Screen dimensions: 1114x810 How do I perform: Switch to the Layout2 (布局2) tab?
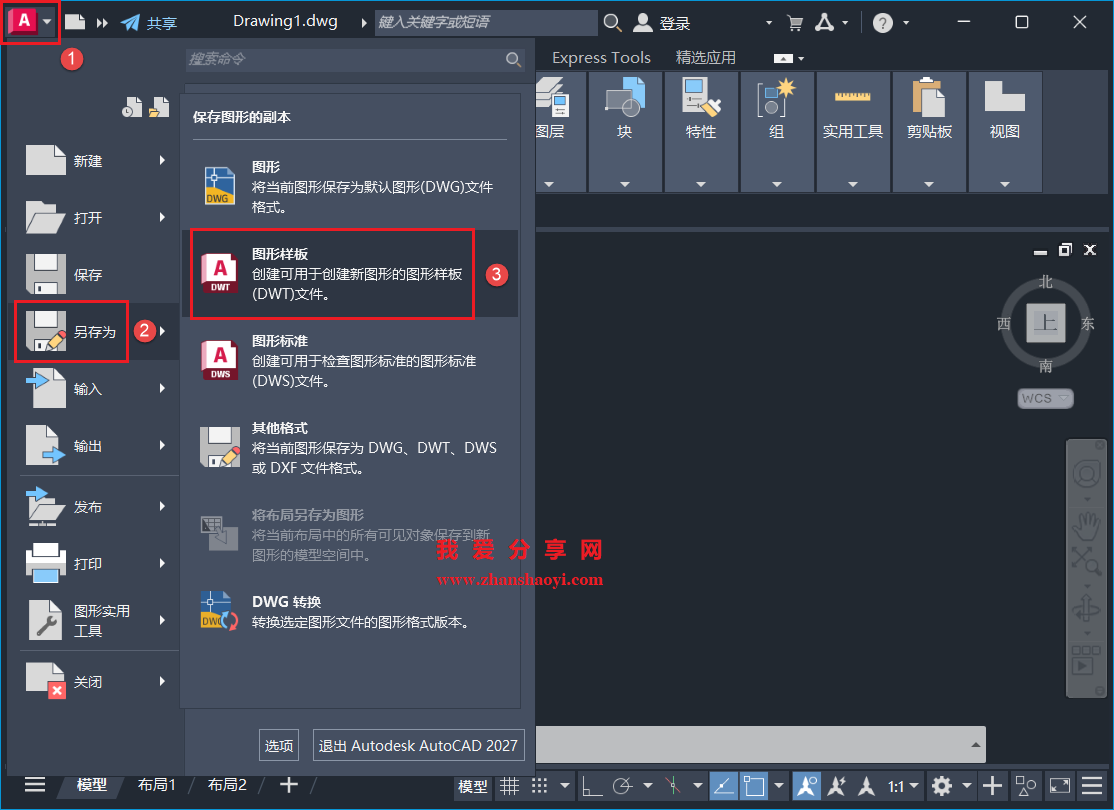227,784
